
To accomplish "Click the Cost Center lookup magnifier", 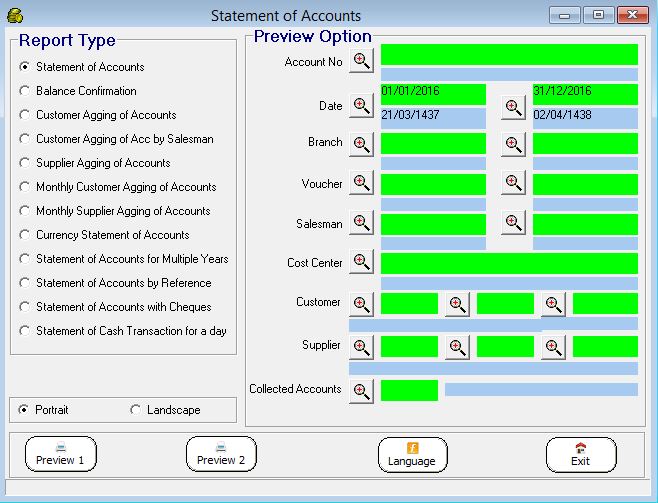I will point(361,262).
